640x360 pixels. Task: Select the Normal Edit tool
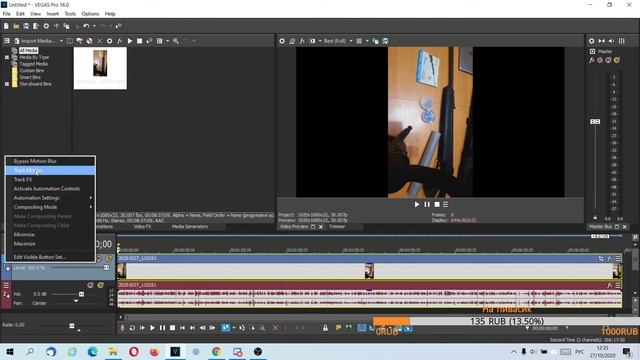(x=225, y=328)
